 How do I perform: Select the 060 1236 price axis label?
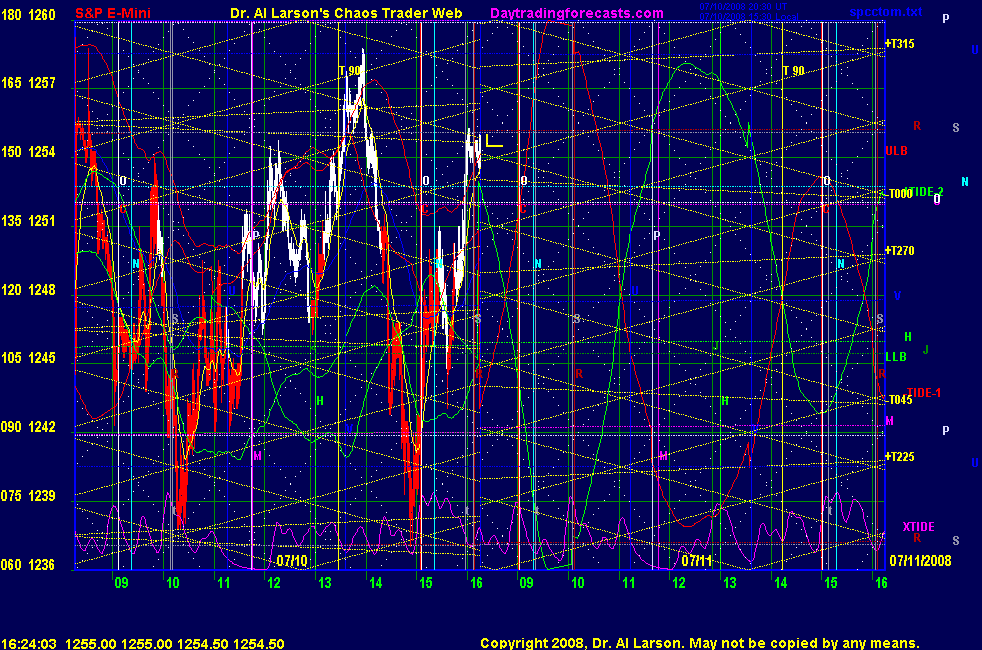(x=28, y=565)
